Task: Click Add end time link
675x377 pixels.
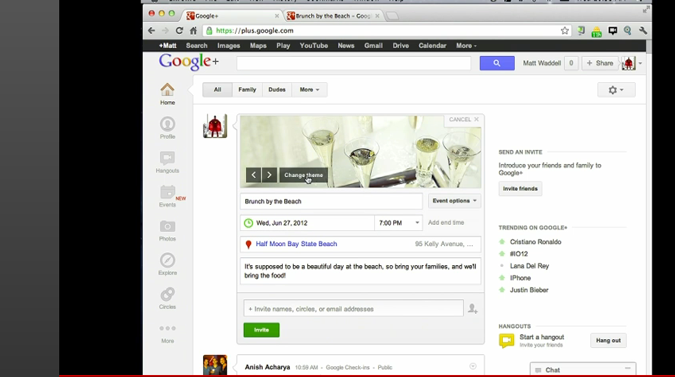Action: pos(446,222)
